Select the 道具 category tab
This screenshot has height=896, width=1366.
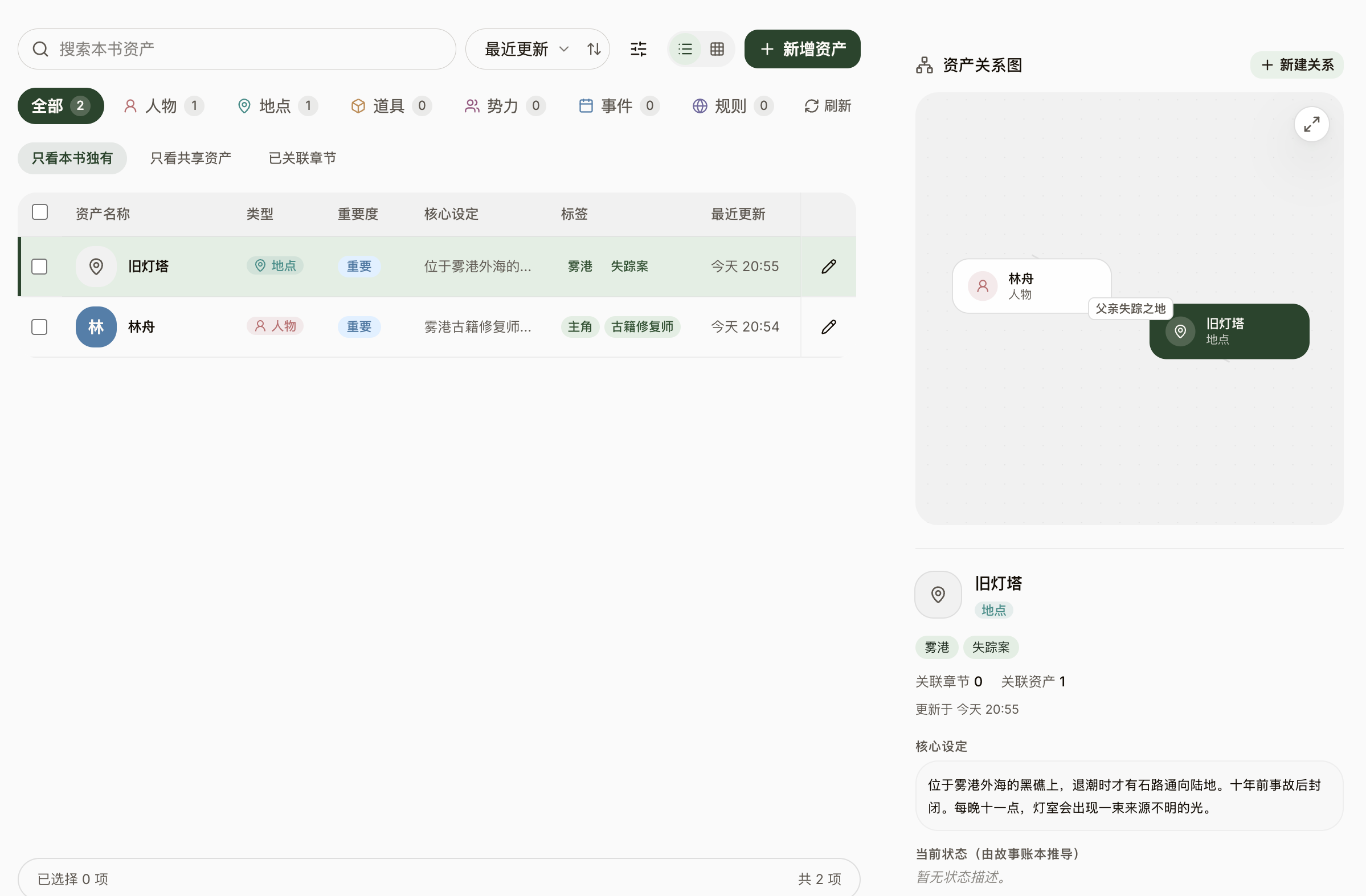pos(391,106)
